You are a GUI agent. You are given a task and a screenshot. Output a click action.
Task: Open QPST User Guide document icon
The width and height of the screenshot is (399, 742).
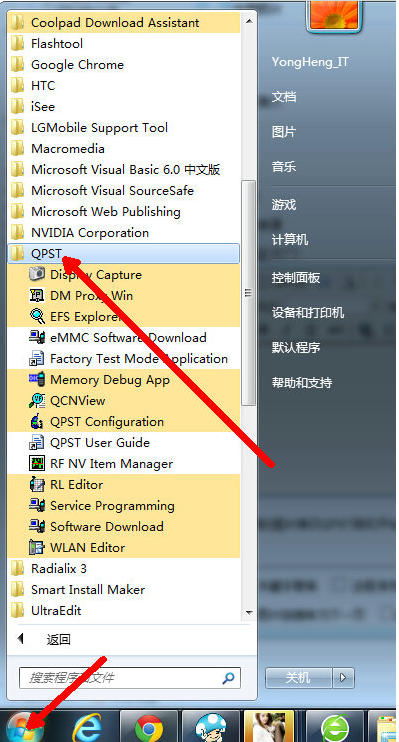[x=36, y=442]
